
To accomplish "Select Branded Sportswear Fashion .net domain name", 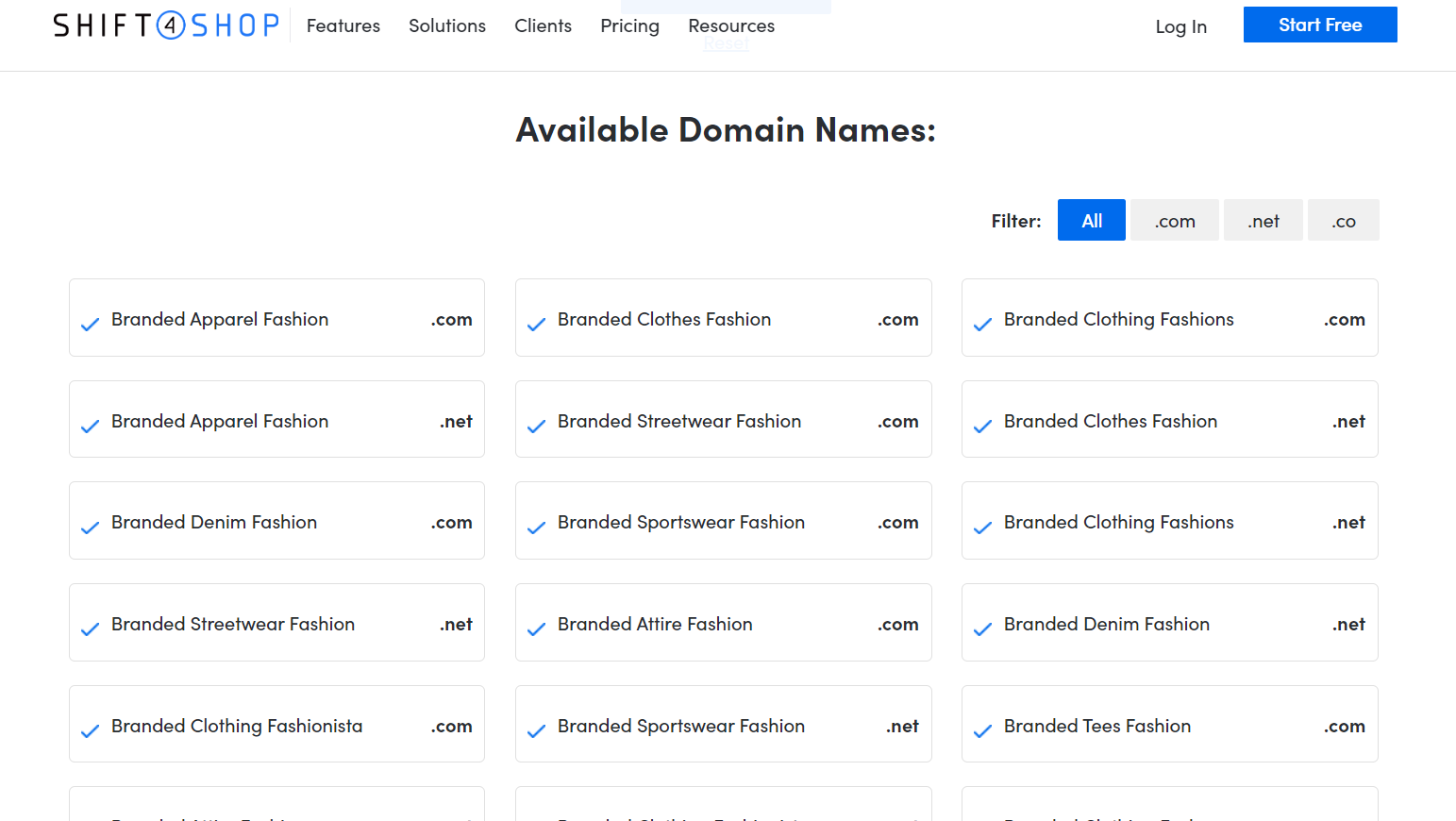I will (x=724, y=724).
